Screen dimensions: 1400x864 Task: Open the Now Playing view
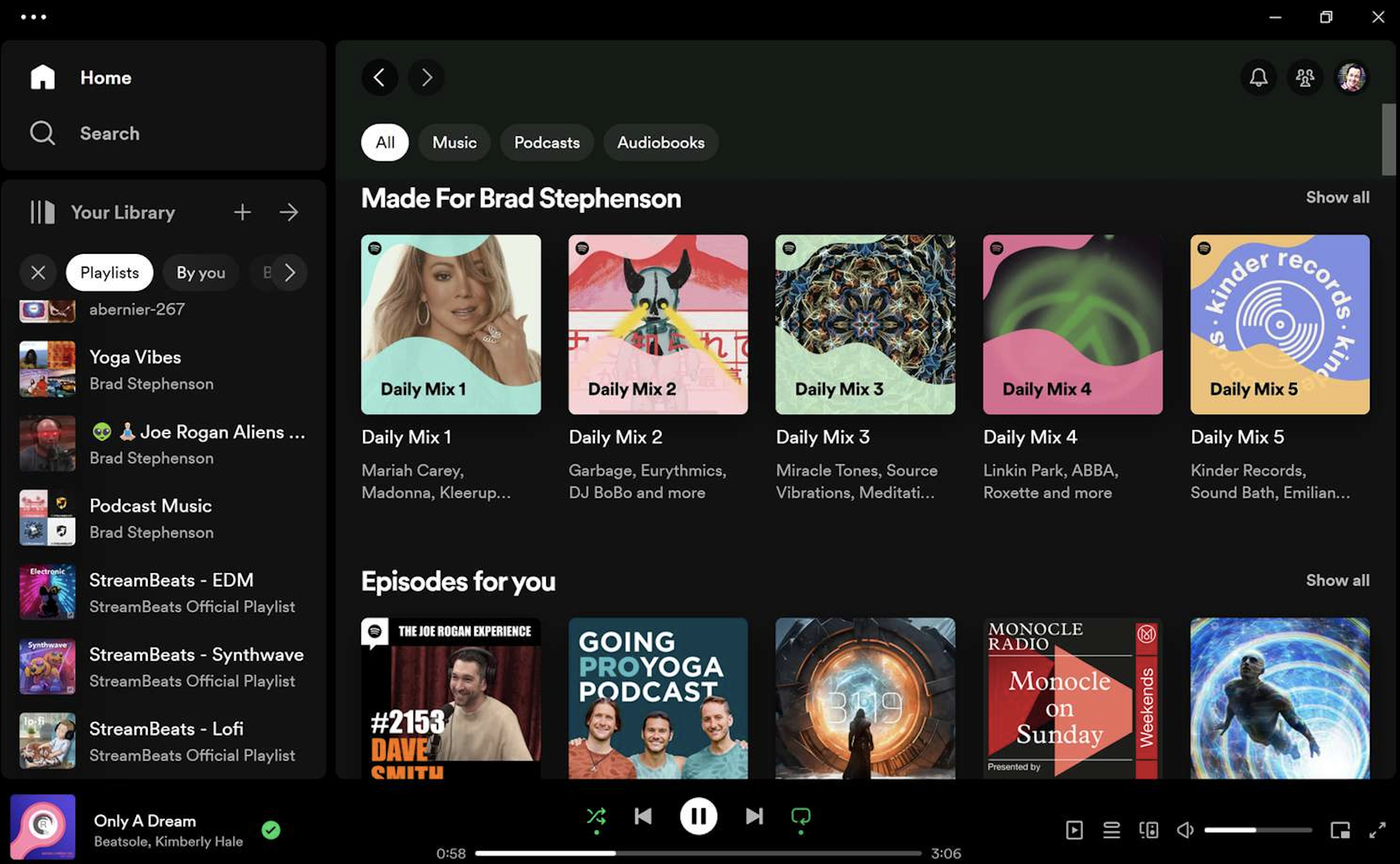1076,830
